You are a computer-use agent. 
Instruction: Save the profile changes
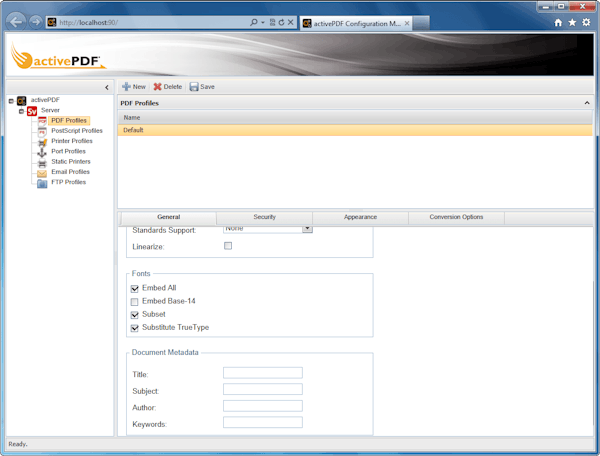(202, 87)
